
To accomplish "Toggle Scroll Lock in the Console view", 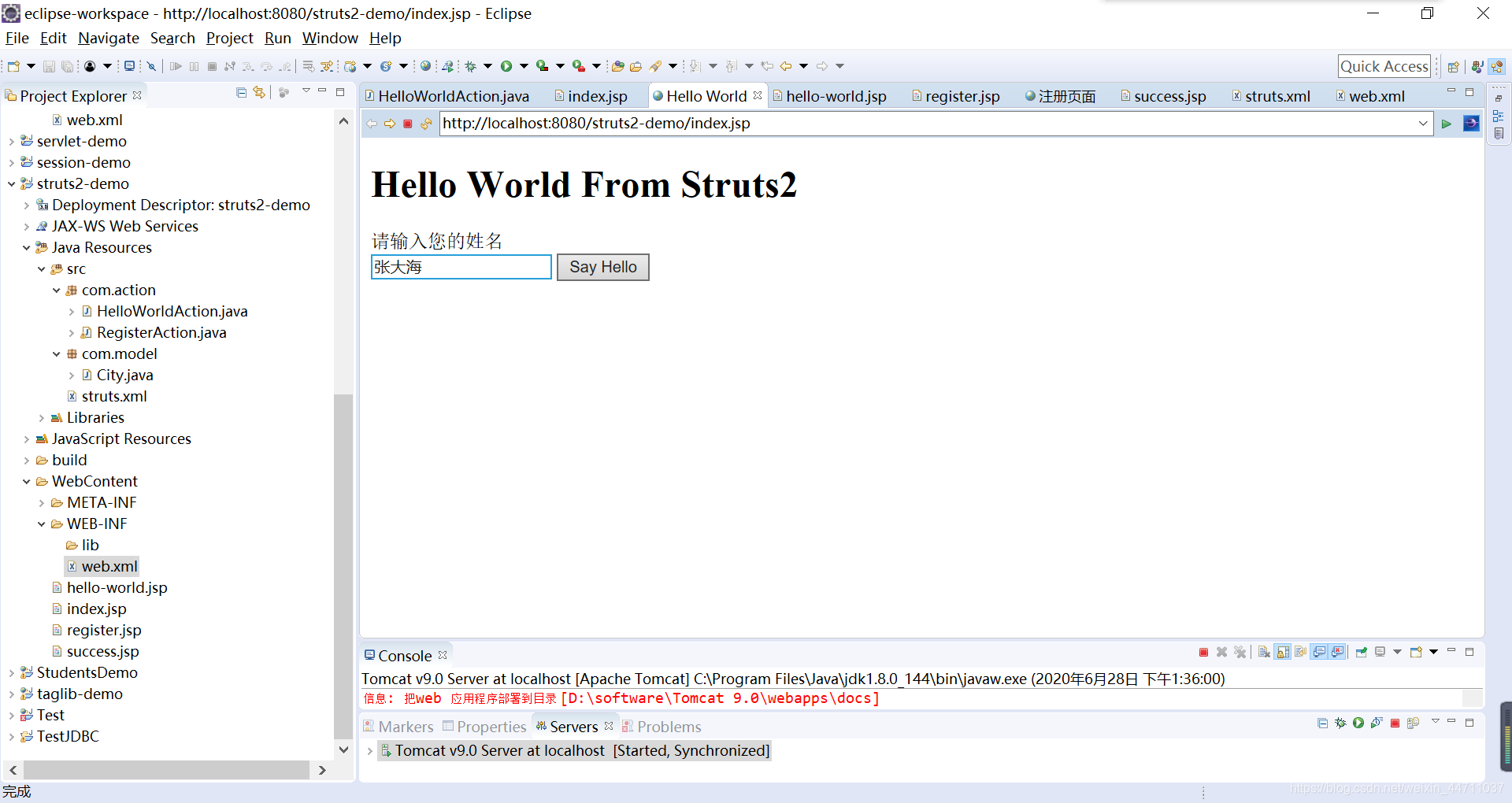I will [1283, 653].
